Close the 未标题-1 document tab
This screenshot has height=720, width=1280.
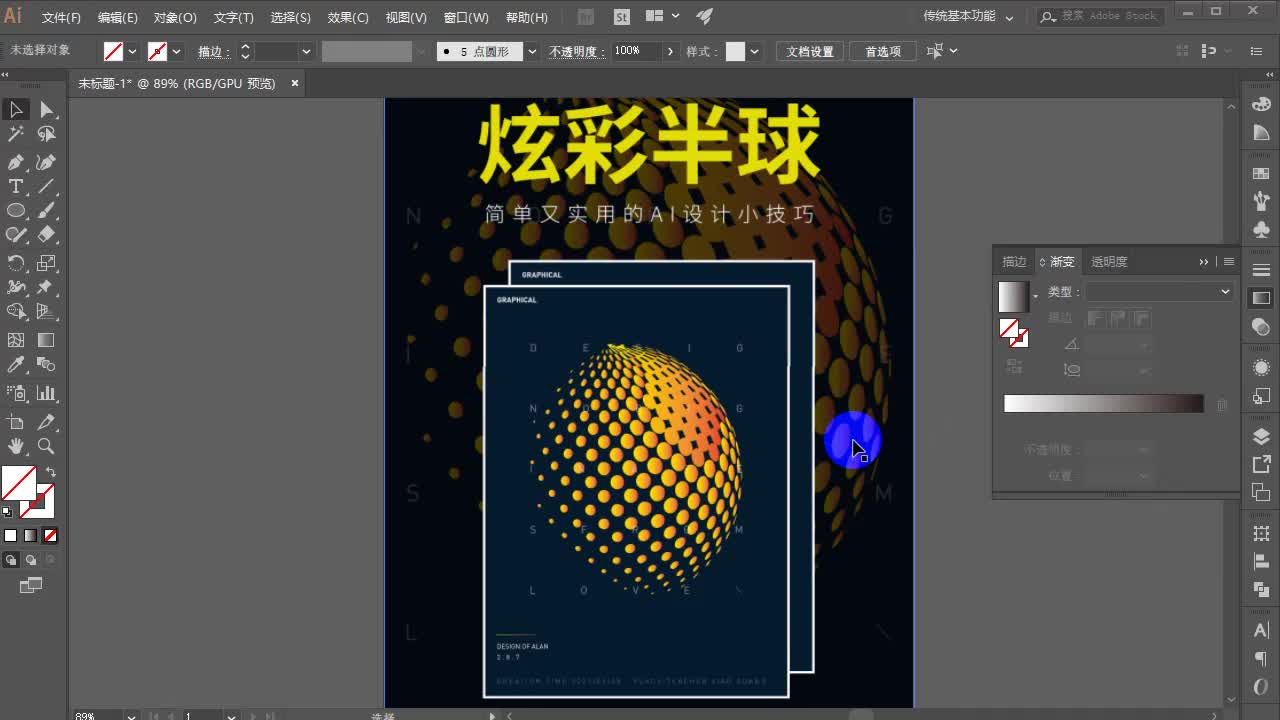coord(295,83)
